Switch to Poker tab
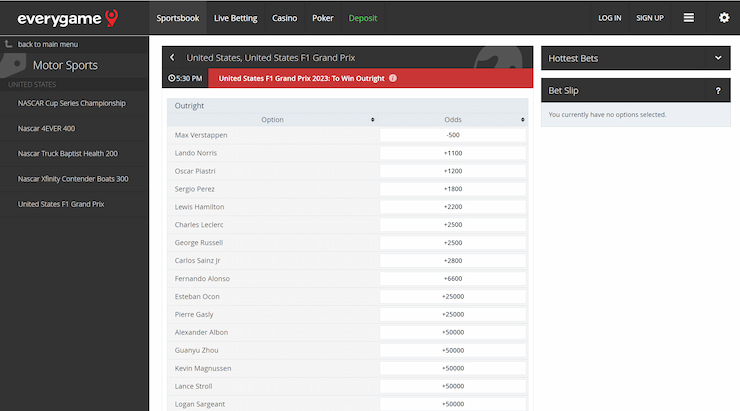The height and width of the screenshot is (411, 740). tap(323, 18)
